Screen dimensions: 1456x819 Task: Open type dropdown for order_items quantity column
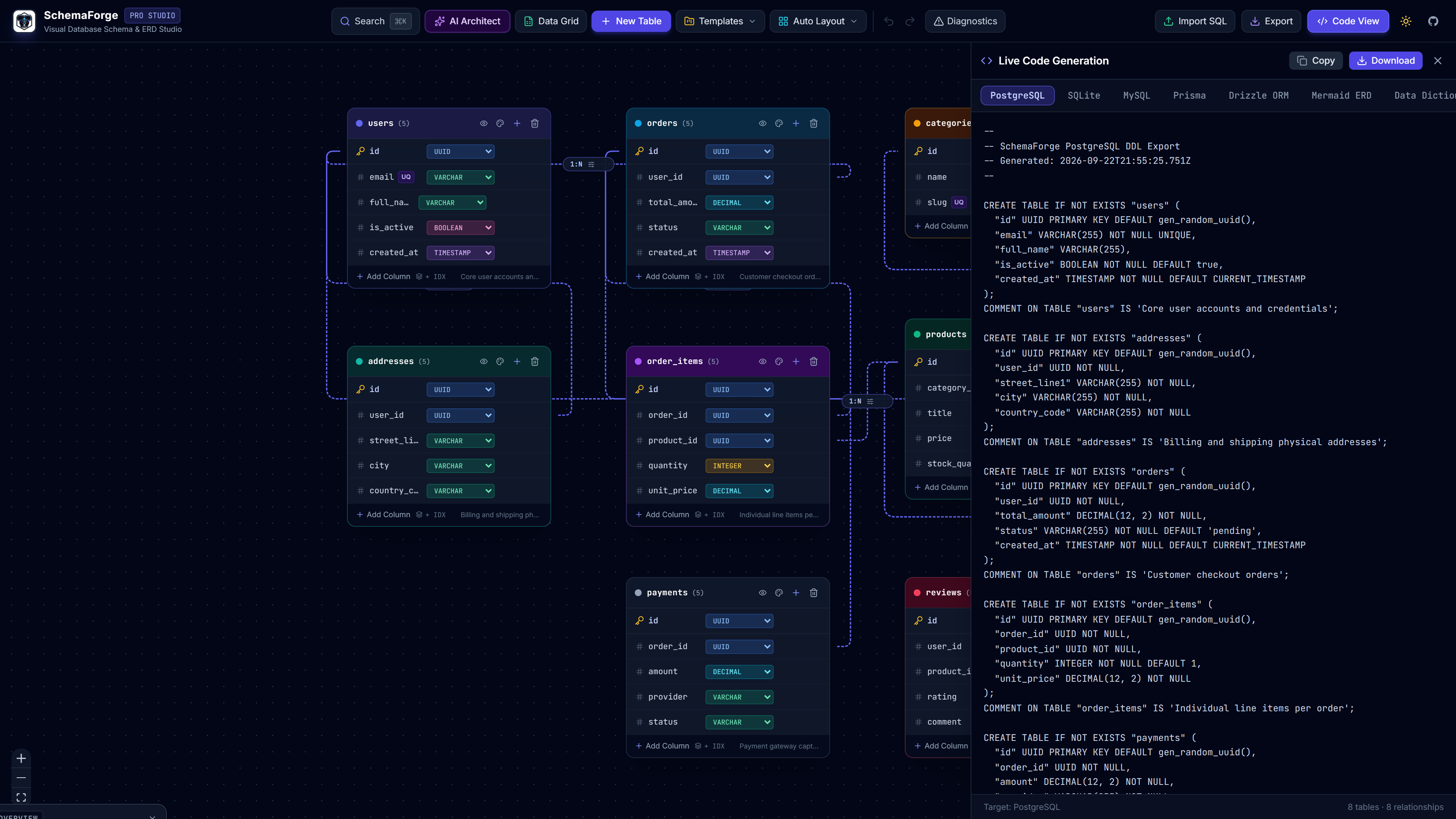tap(739, 466)
